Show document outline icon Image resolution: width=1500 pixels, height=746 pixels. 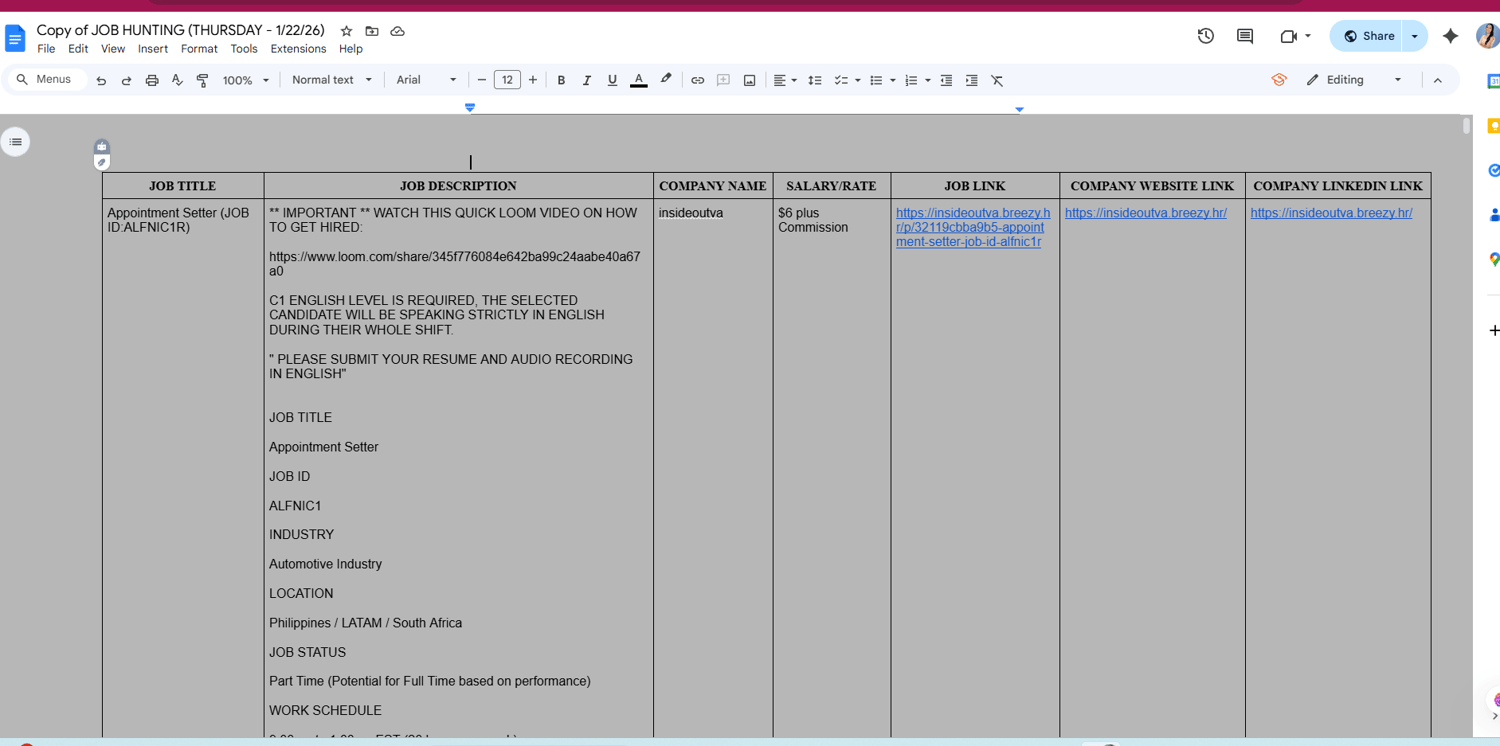tap(16, 142)
